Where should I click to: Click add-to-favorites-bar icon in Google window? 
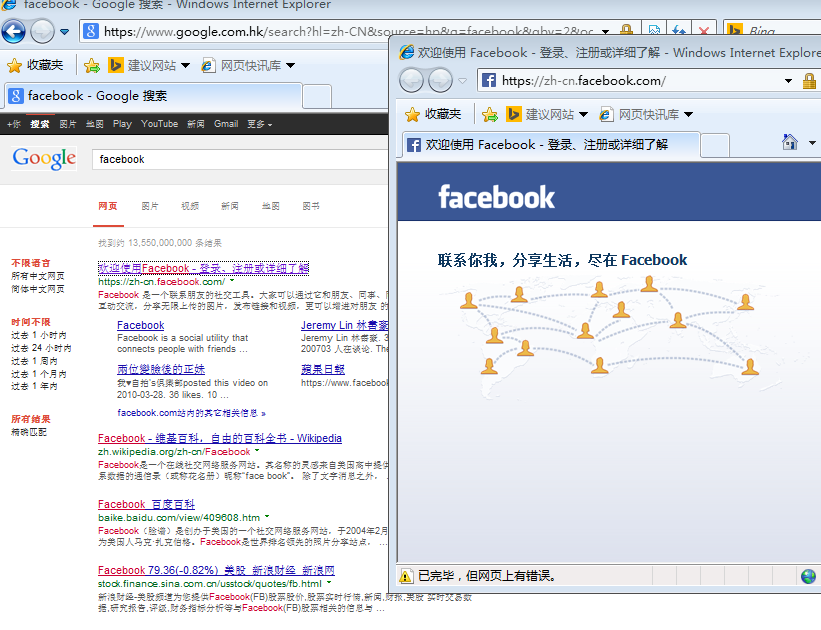pyautogui.click(x=92, y=65)
